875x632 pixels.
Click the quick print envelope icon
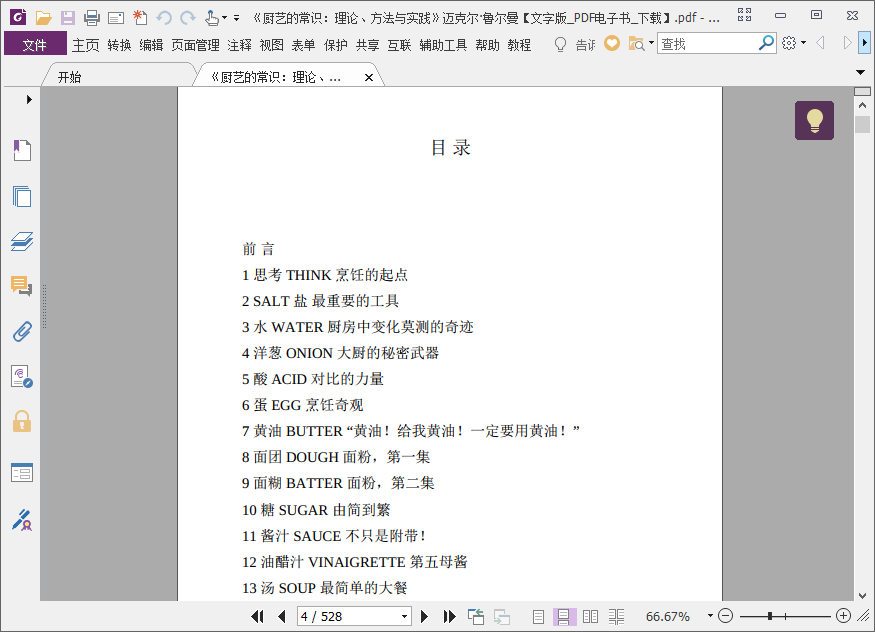pyautogui.click(x=116, y=18)
